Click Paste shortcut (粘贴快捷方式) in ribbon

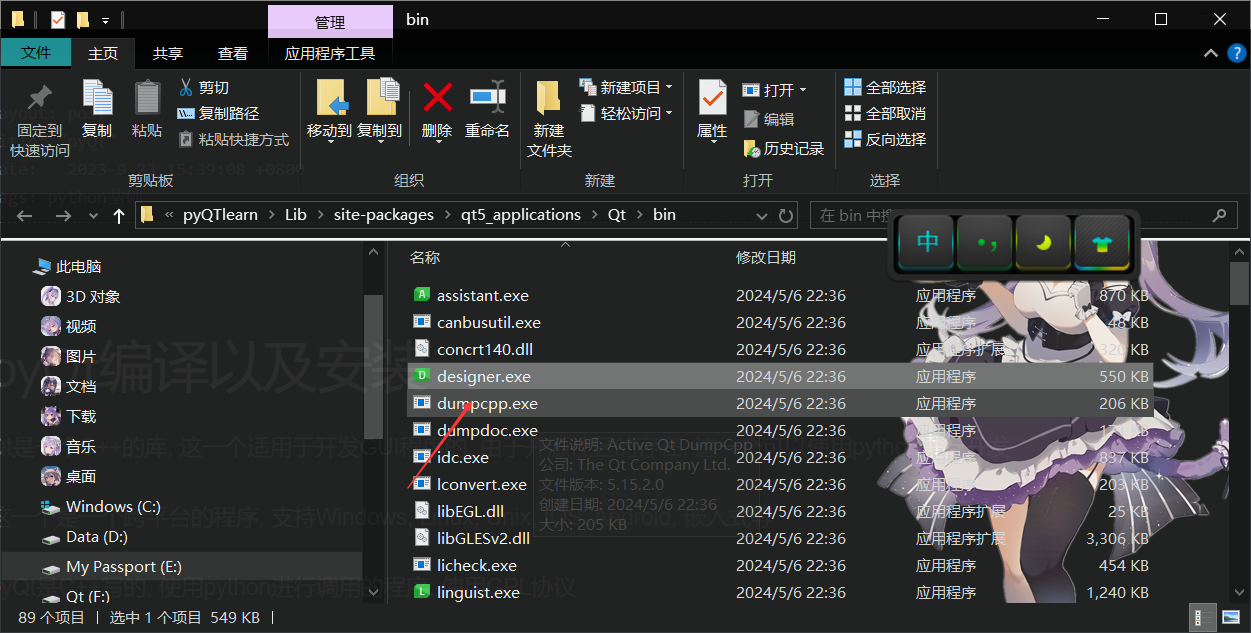point(234,139)
